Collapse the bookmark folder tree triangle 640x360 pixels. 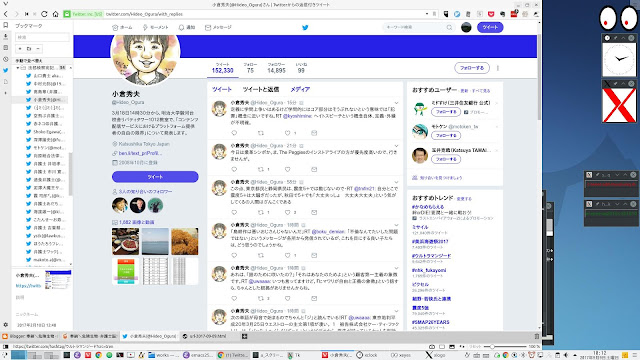(x=18, y=68)
